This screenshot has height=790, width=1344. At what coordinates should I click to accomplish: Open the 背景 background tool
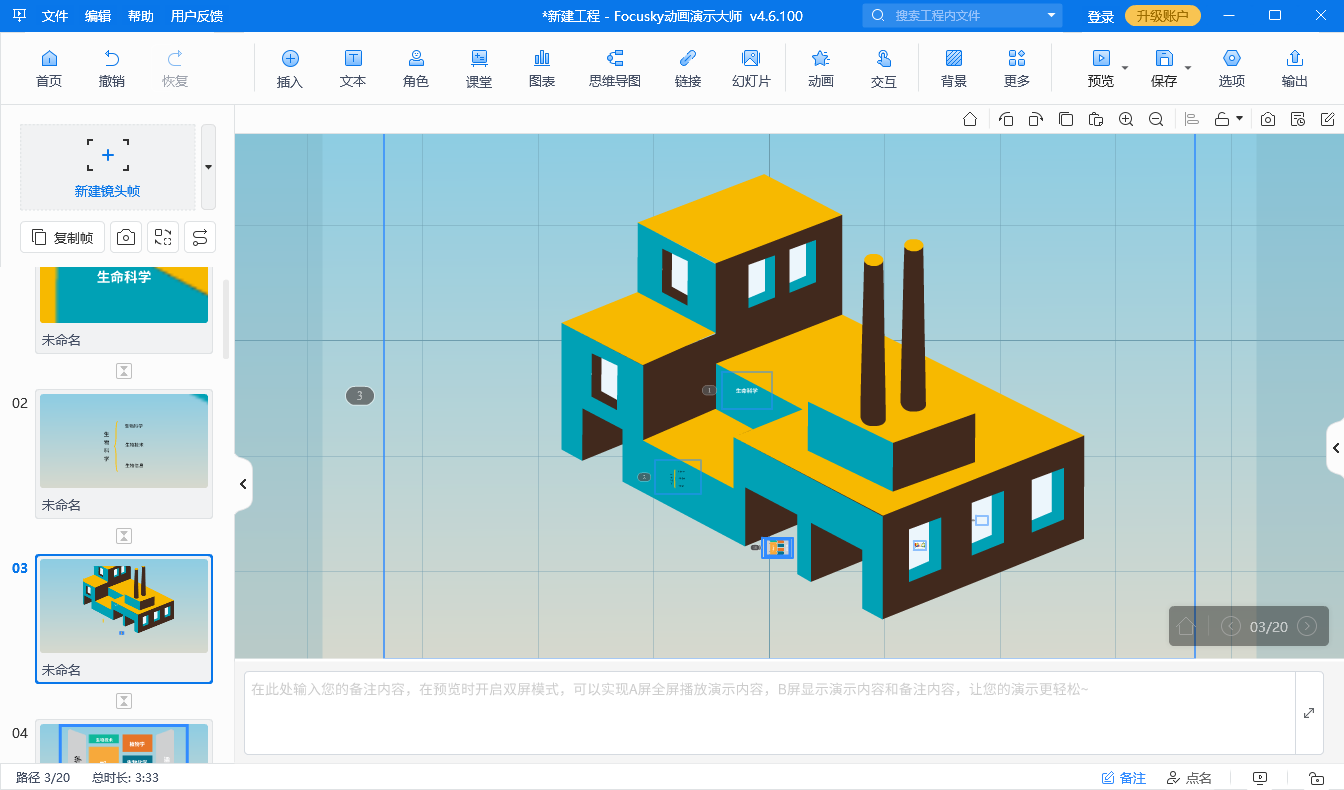pyautogui.click(x=954, y=68)
